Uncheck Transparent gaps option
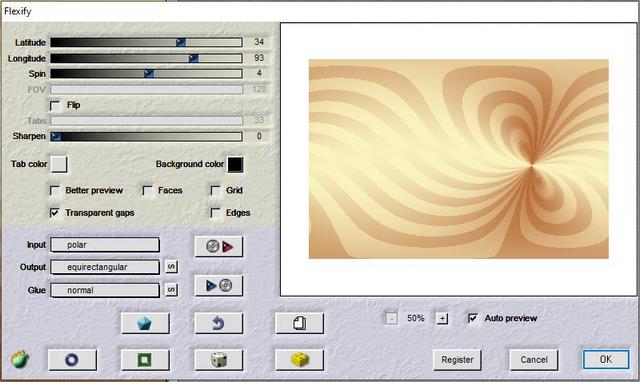This screenshot has height=382, width=640. [x=55, y=213]
